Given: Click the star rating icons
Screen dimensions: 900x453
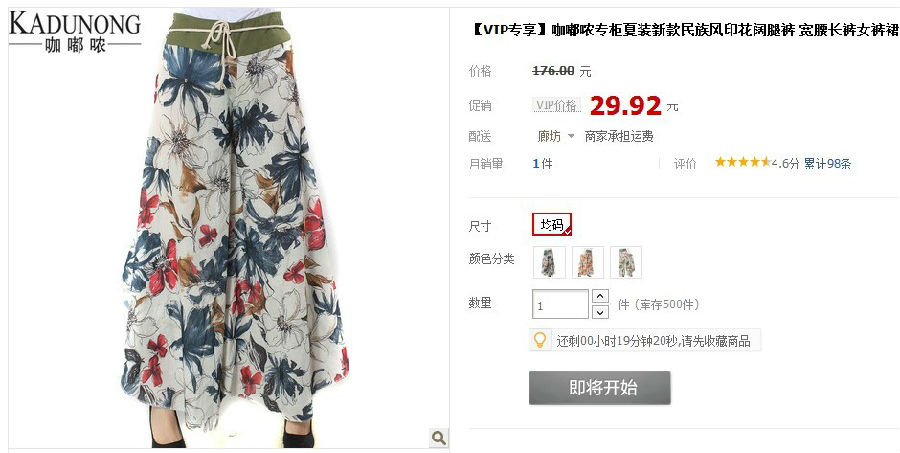Looking at the screenshot, I should 742,162.
